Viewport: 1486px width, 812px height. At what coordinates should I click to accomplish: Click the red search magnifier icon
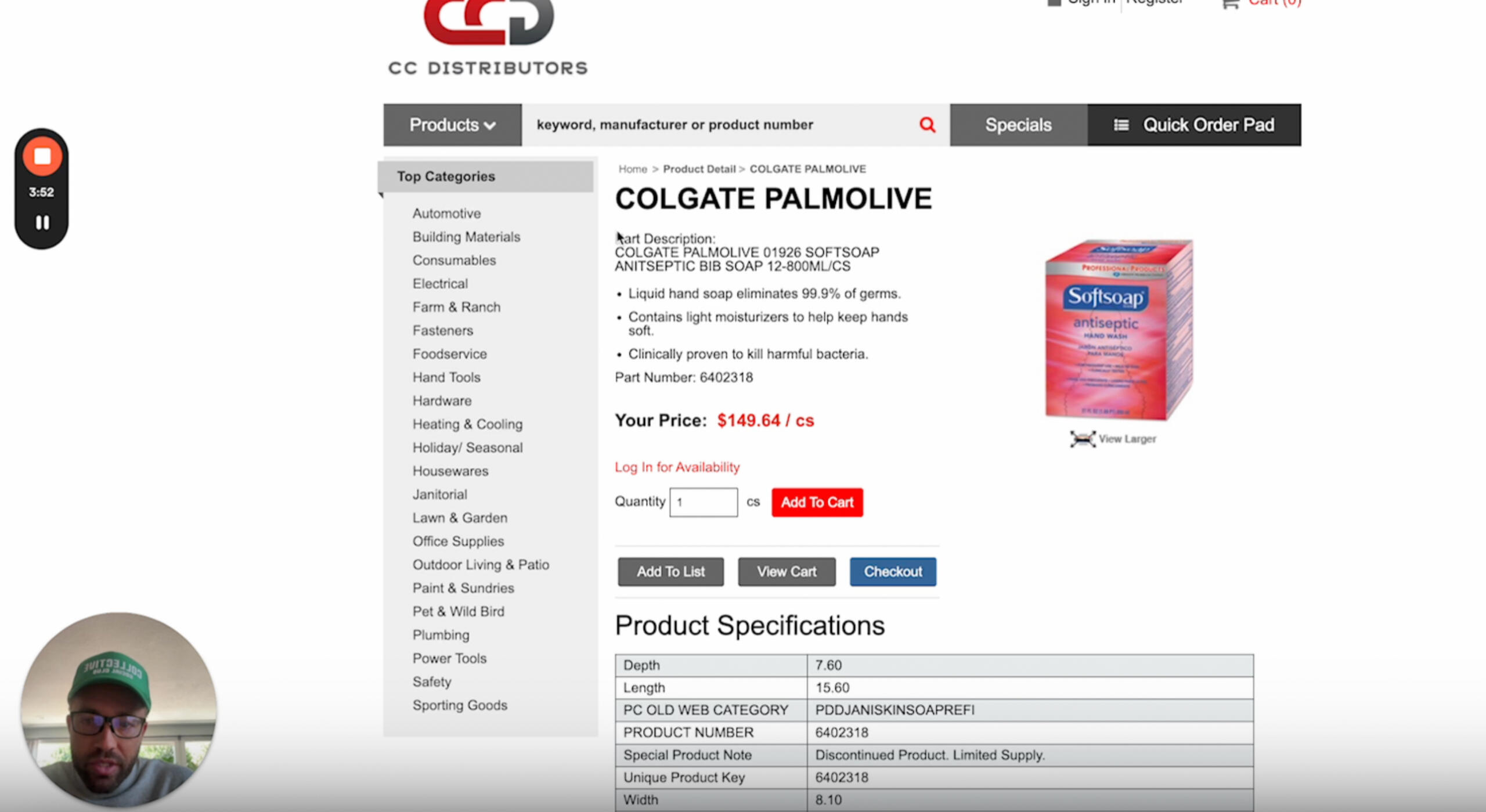pyautogui.click(x=927, y=125)
